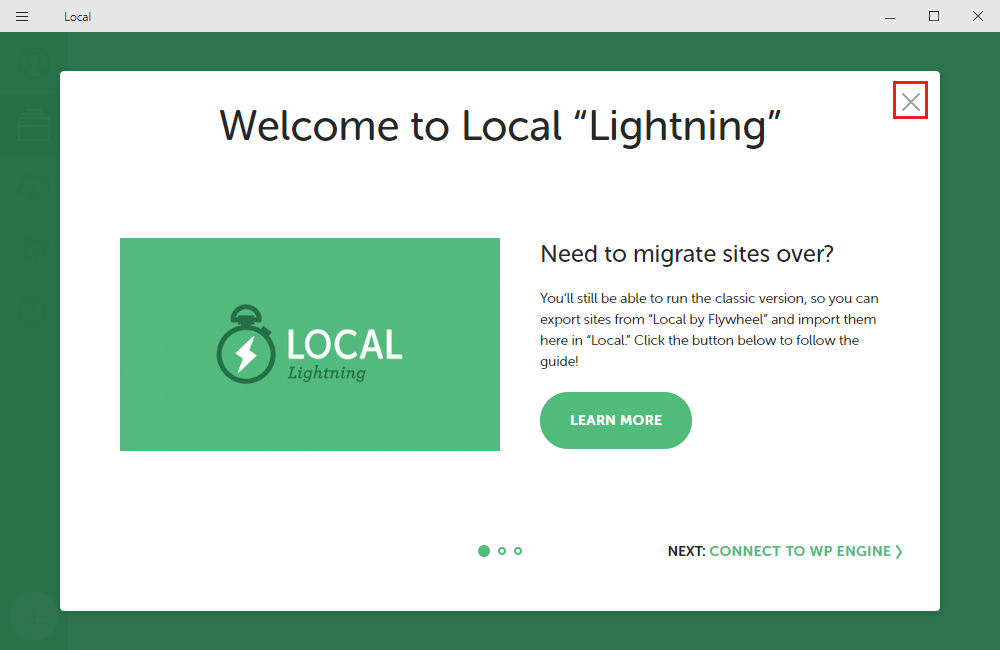The width and height of the screenshot is (1000, 650).
Task: Click the "Welcome to Local Lightning" heading
Action: (500, 126)
